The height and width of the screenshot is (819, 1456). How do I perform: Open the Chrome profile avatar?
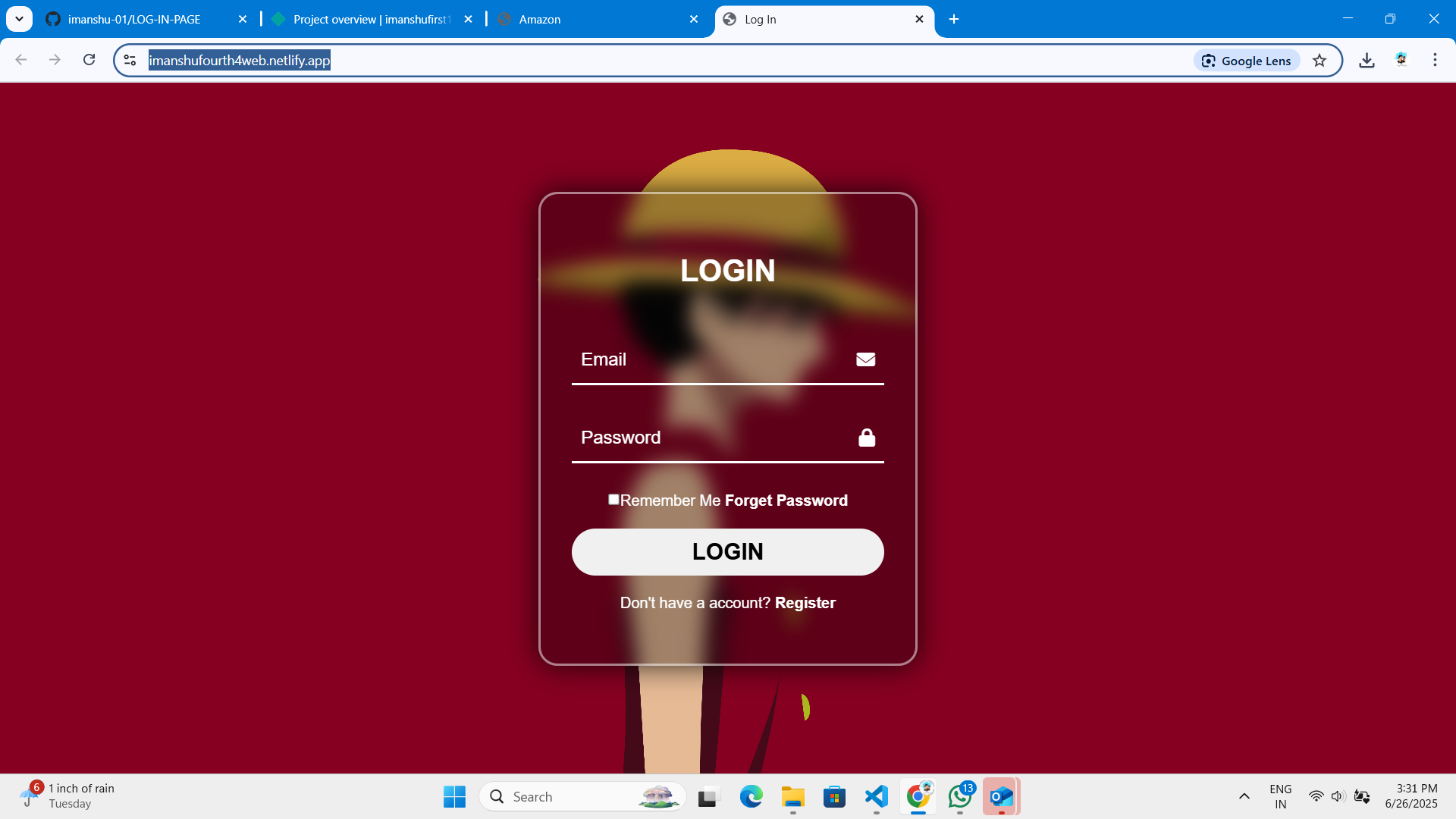click(1401, 60)
